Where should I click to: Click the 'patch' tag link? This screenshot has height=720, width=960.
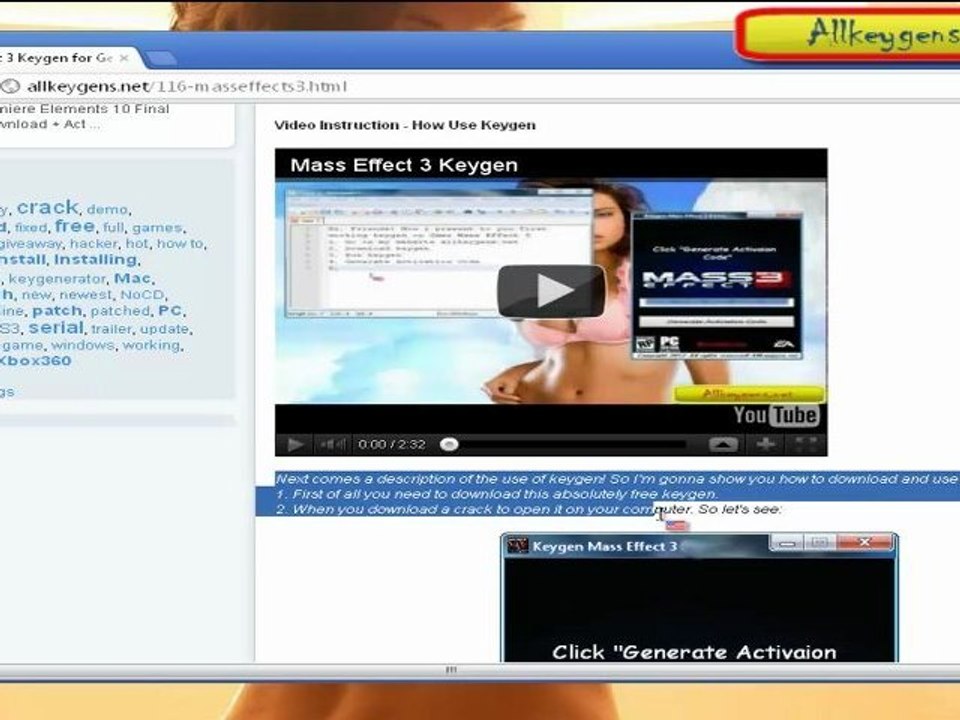[57, 311]
